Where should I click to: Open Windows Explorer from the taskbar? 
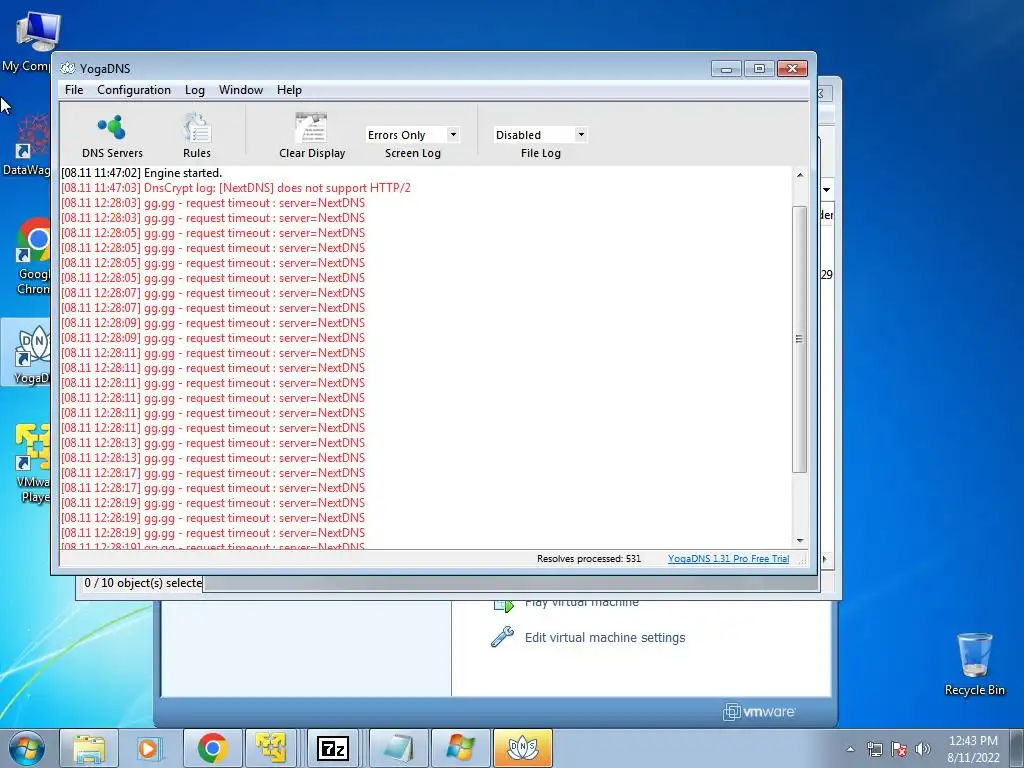(89, 748)
